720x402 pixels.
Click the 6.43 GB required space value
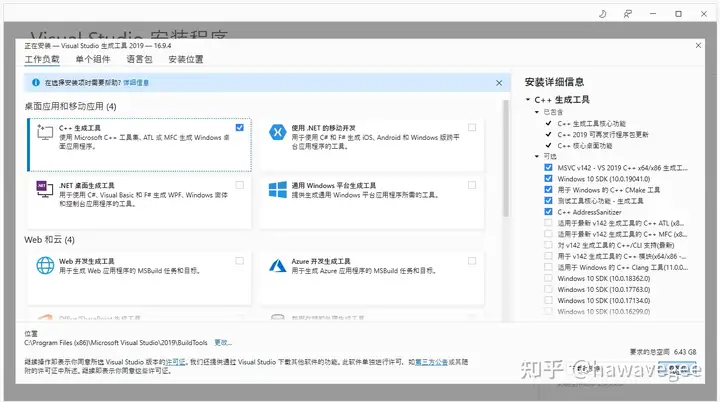coord(685,352)
